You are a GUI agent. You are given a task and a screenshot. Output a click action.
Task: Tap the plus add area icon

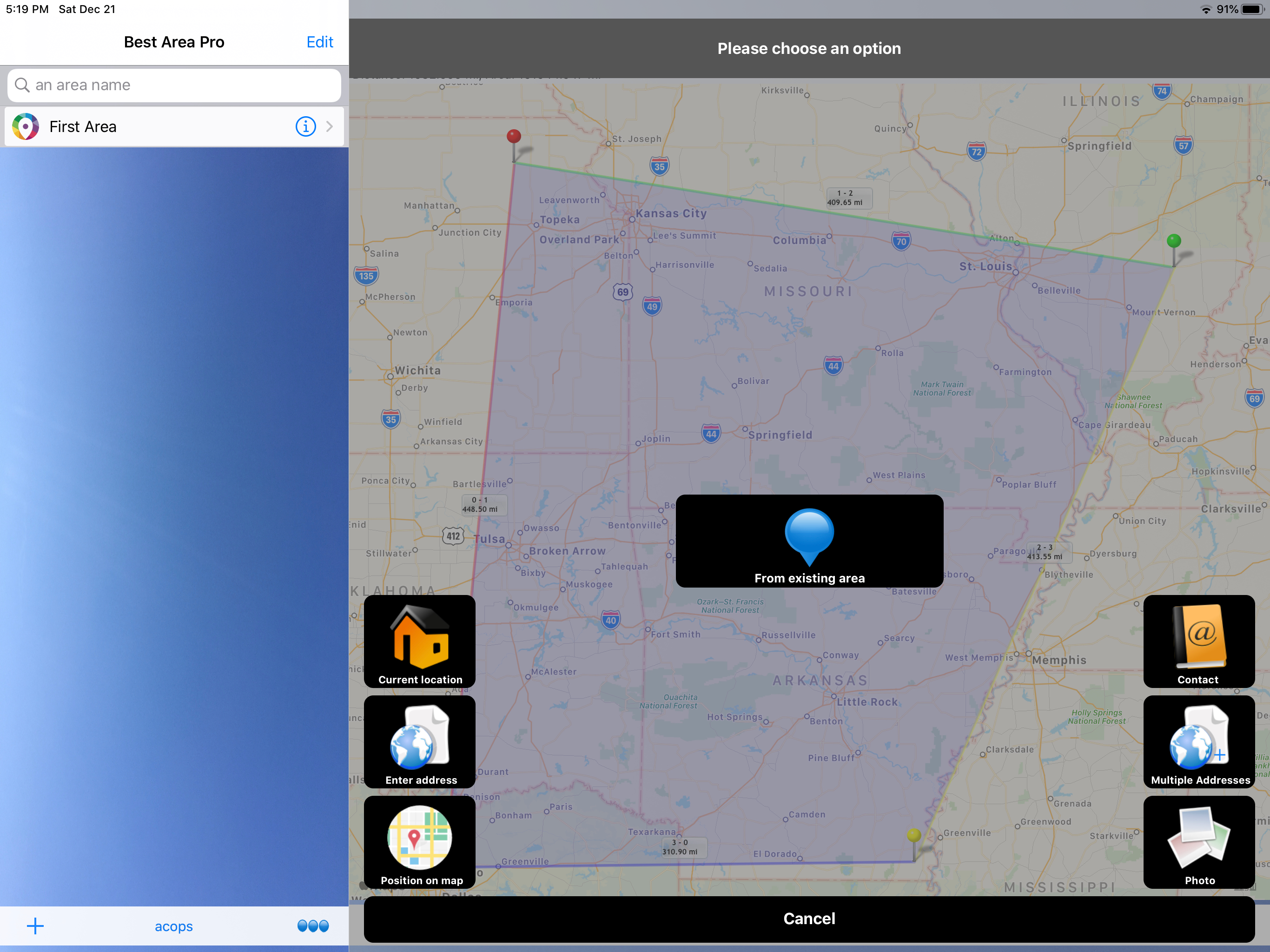[x=35, y=926]
